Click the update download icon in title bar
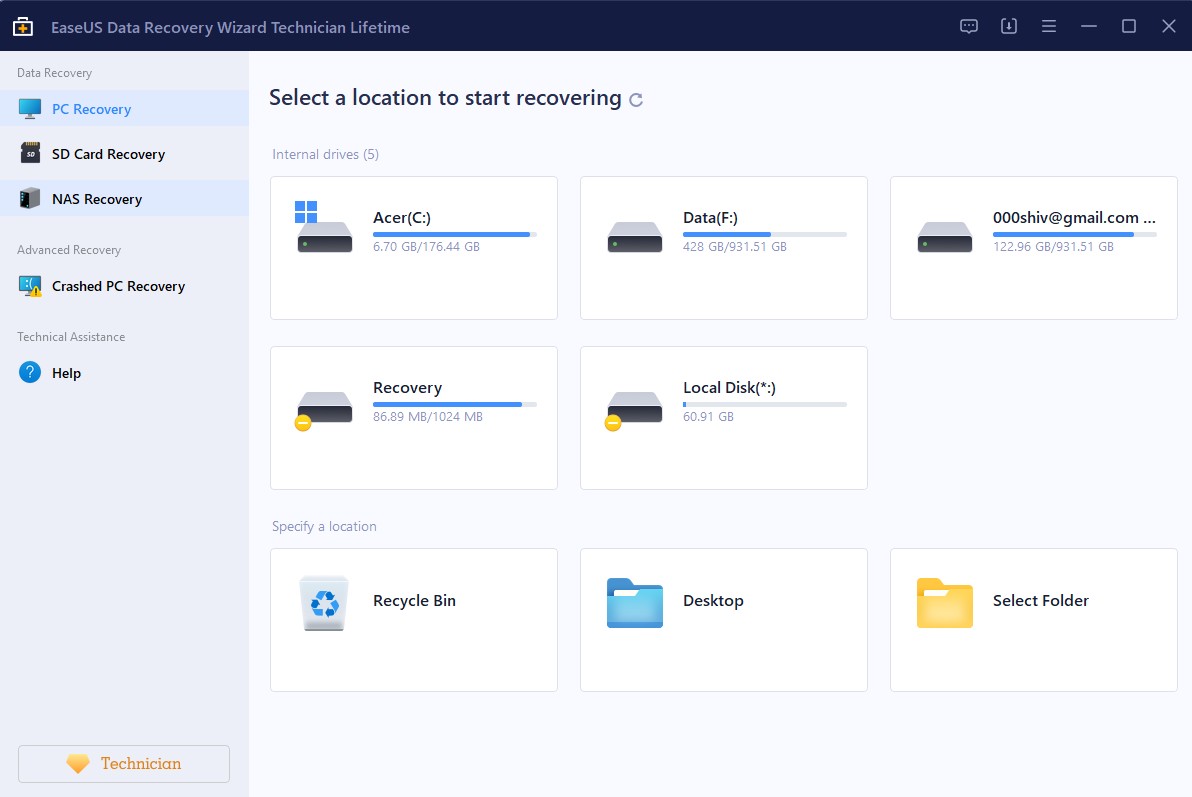 click(1009, 26)
